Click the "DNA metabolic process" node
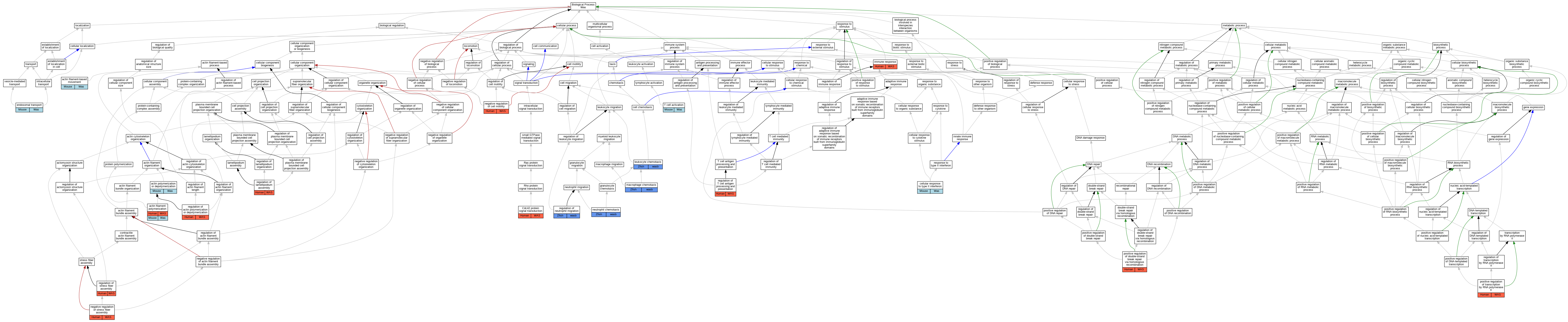Screen dimensions: 1568x322 (x=1182, y=138)
